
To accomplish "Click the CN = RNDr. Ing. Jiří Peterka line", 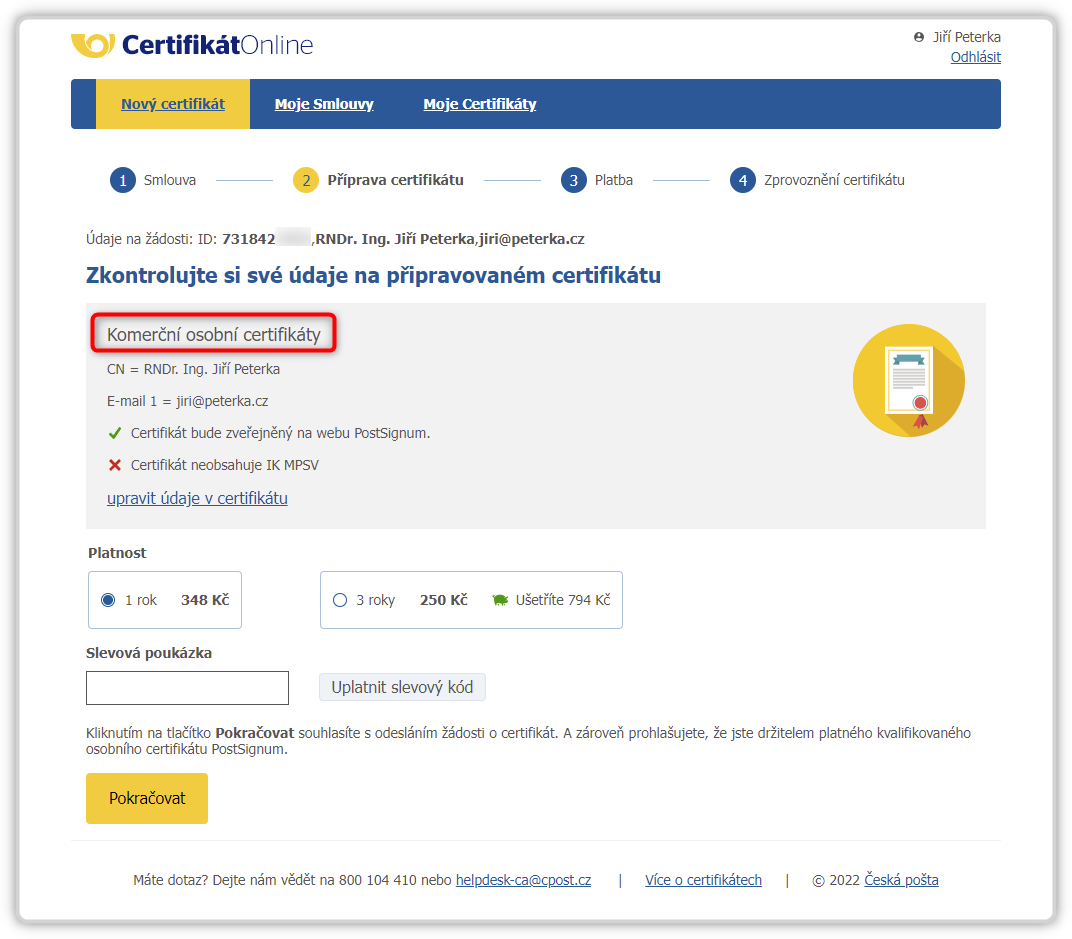I will click(x=193, y=369).
